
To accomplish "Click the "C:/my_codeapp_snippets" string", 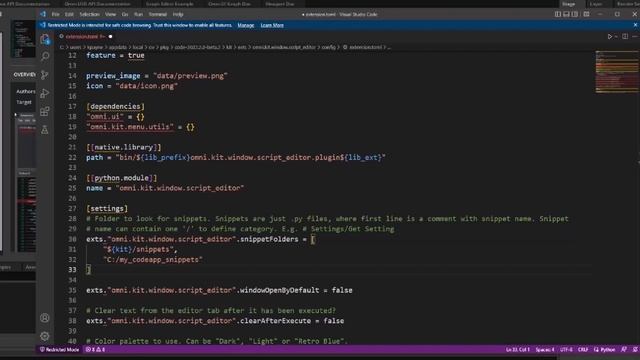I will (x=153, y=260).
